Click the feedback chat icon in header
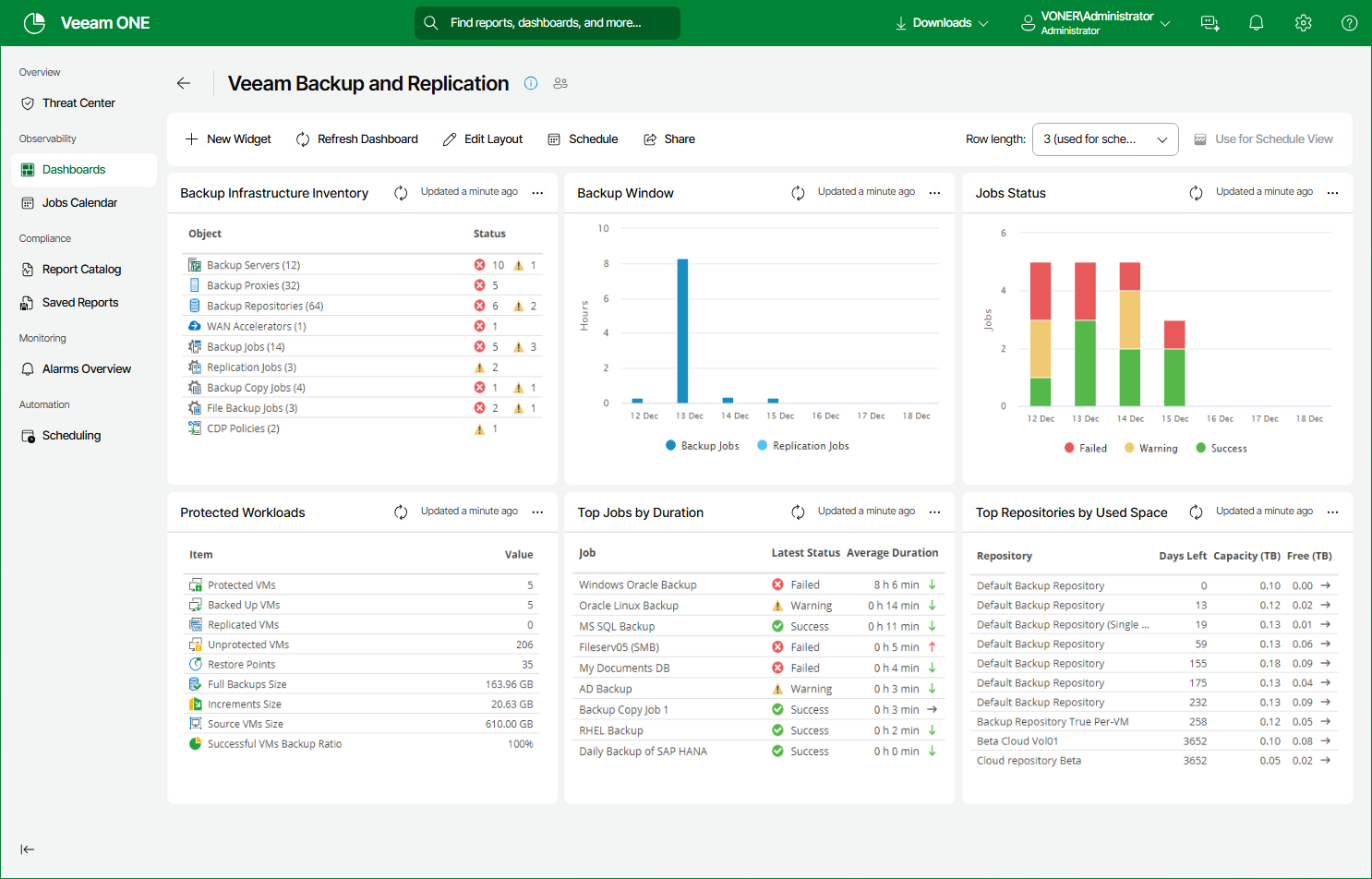This screenshot has height=879, width=1372. [x=1210, y=23]
